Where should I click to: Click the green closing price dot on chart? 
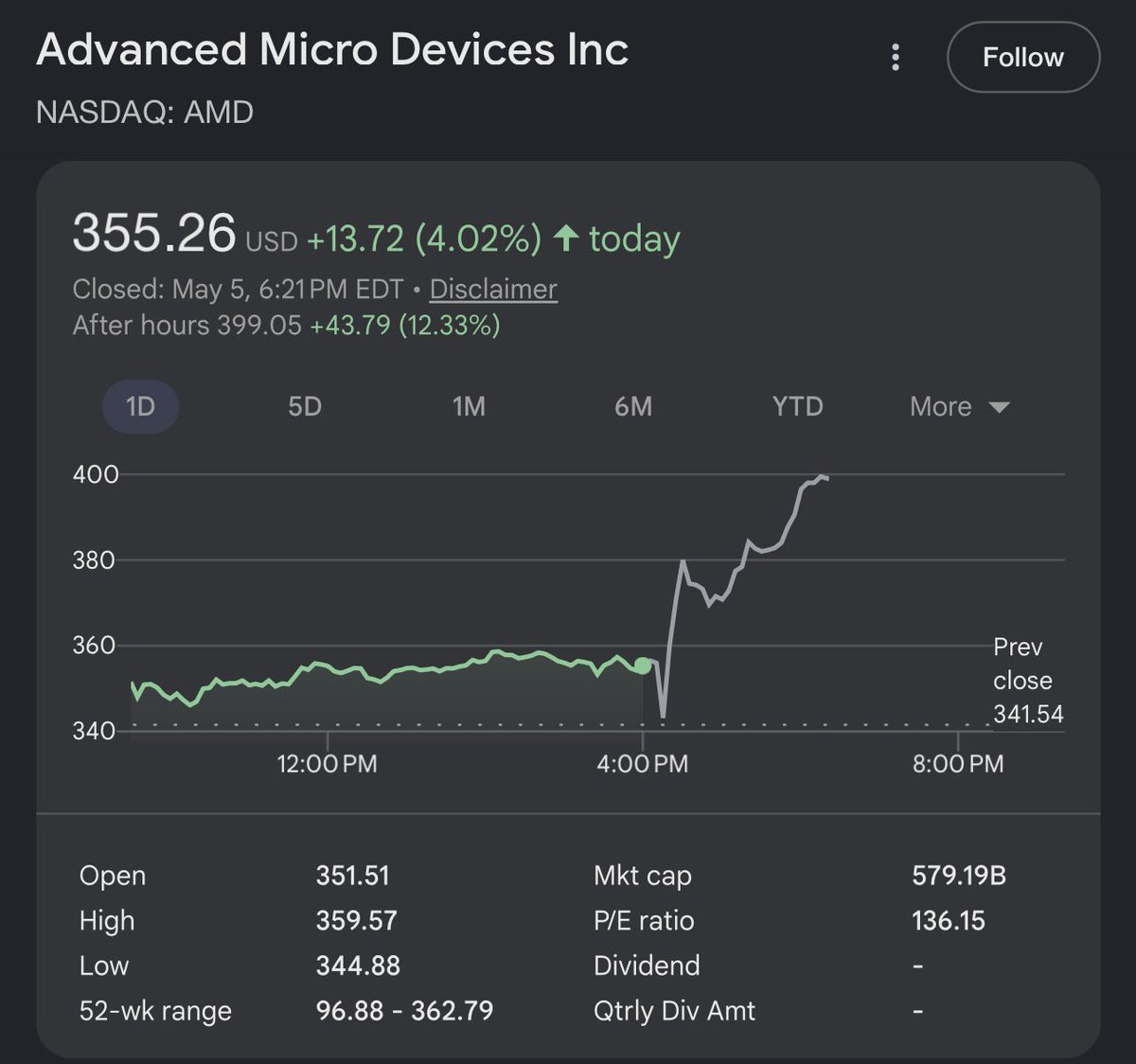[643, 665]
